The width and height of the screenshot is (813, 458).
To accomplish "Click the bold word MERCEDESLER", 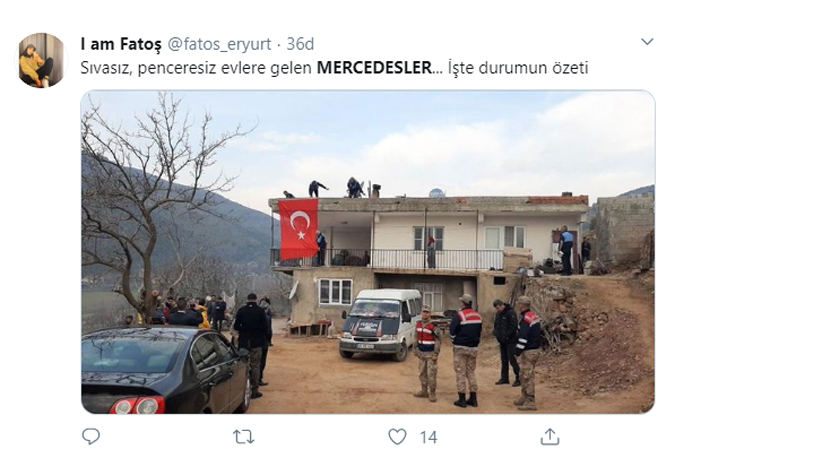I will (374, 68).
